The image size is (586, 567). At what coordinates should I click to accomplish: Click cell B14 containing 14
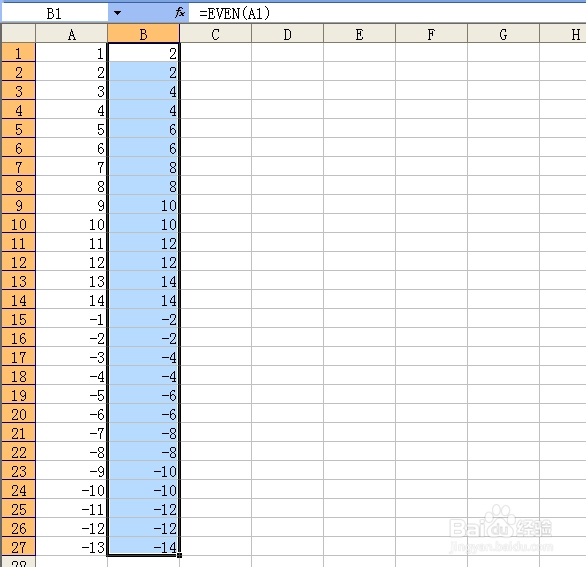click(x=144, y=300)
